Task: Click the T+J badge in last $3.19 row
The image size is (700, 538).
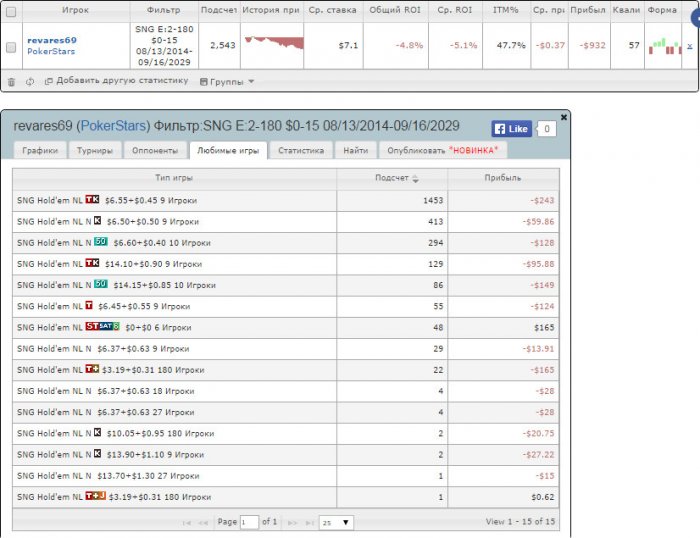Action: pyautogui.click(x=96, y=496)
